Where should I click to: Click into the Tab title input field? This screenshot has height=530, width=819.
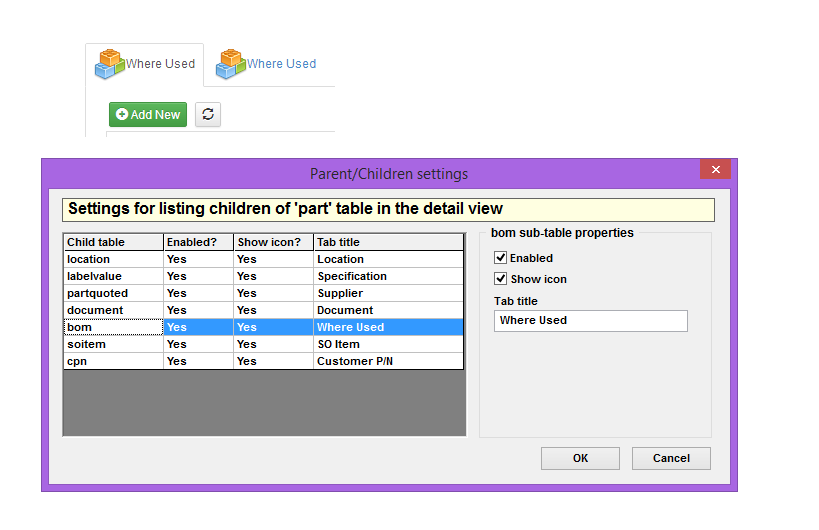coord(591,321)
